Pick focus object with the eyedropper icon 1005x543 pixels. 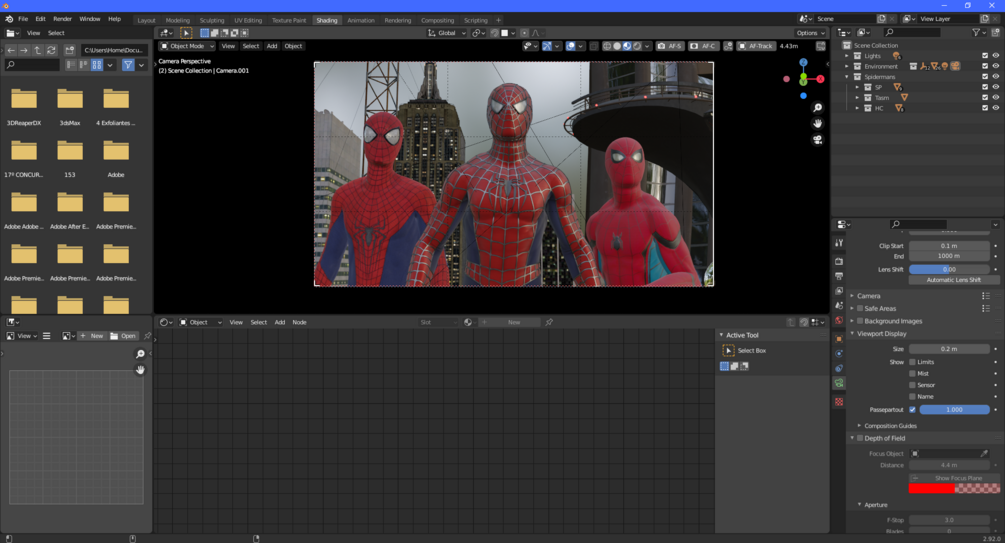984,454
